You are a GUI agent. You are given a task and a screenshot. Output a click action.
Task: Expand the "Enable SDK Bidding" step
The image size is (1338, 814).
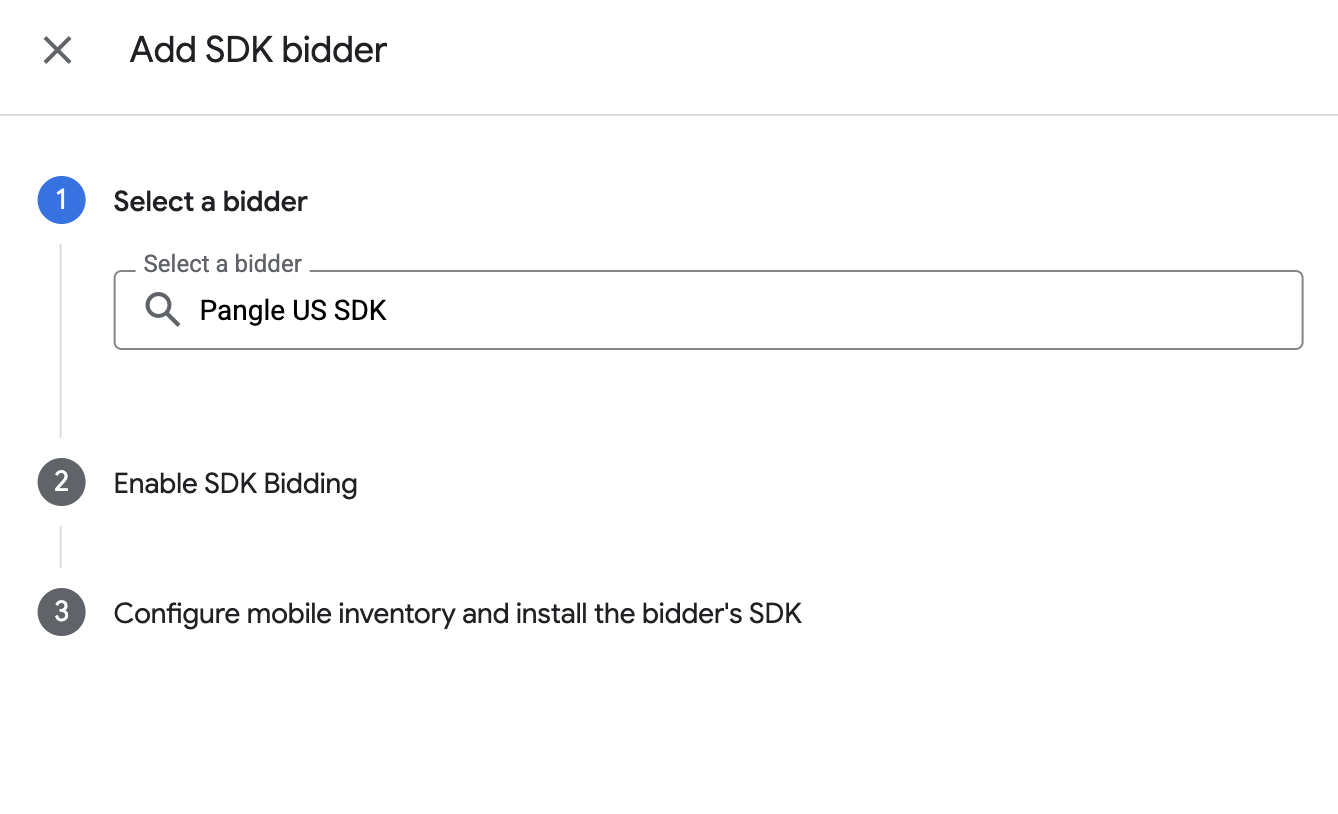click(235, 484)
